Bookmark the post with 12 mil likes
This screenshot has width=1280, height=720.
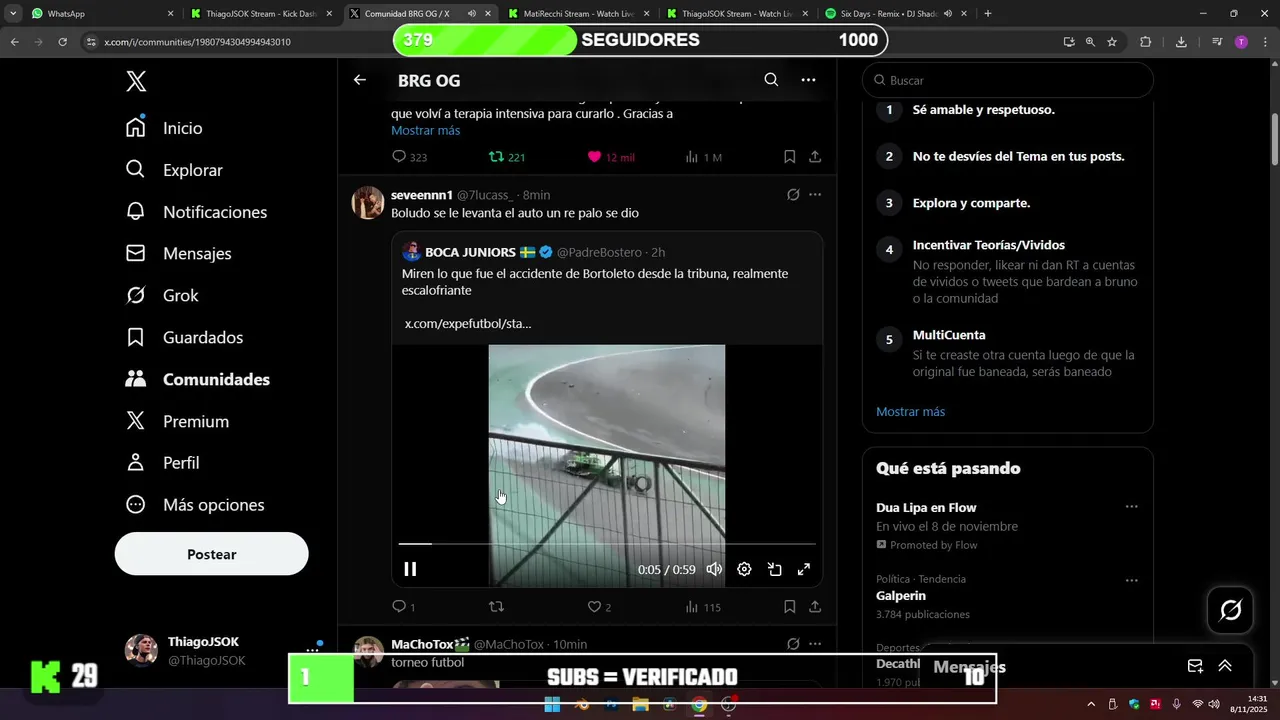(789, 157)
